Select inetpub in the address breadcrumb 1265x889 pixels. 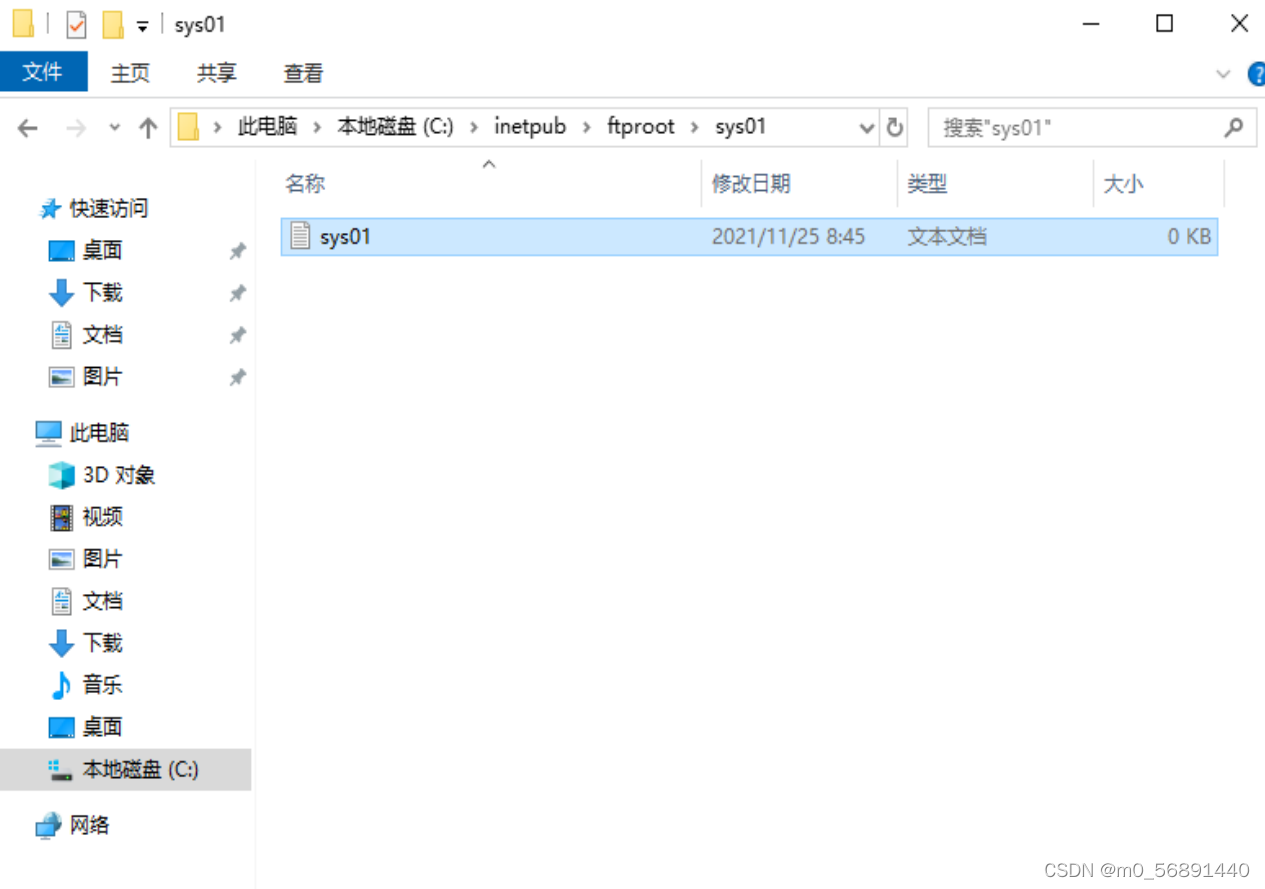point(530,127)
